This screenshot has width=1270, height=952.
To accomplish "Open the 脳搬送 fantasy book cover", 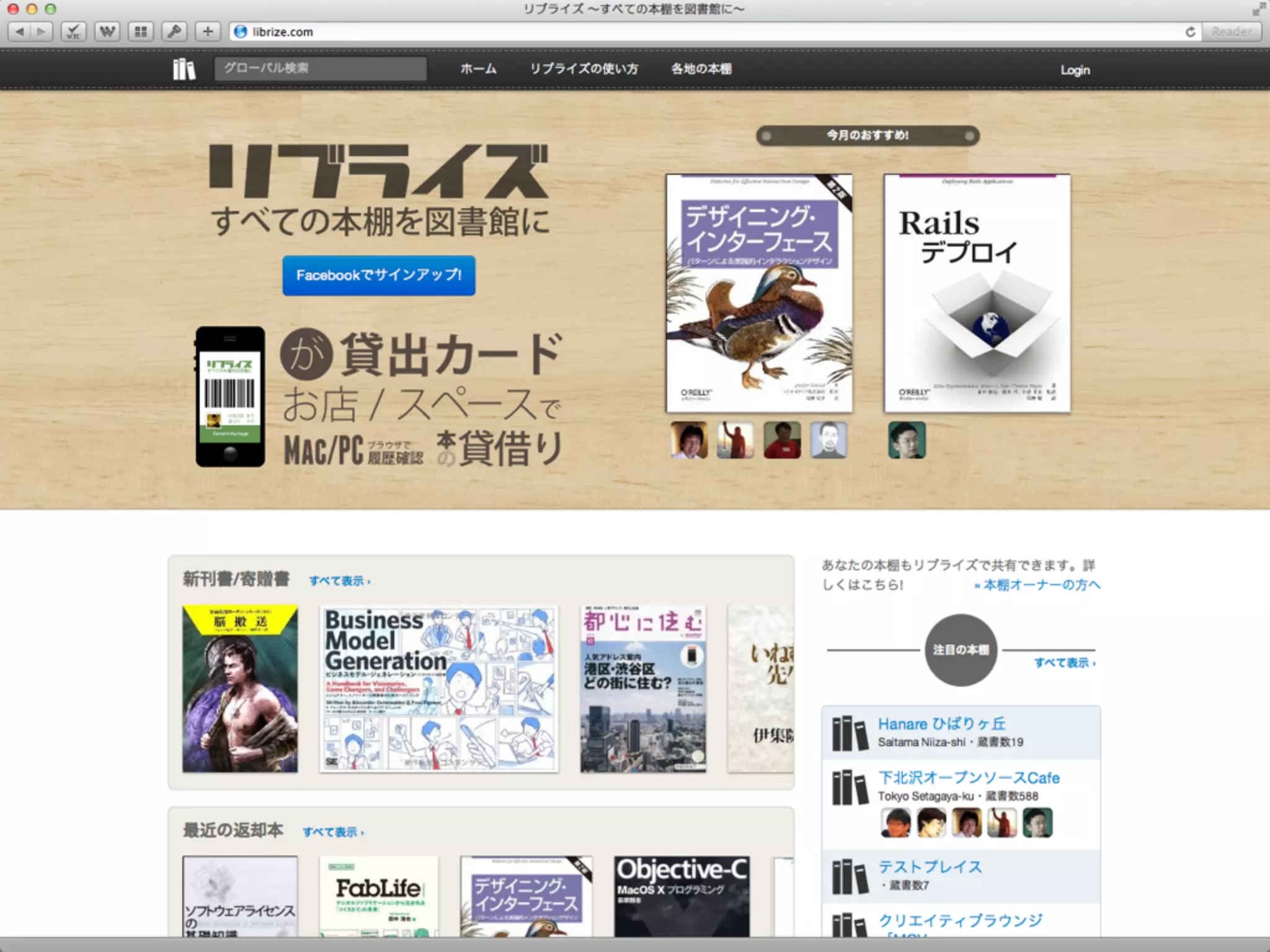I will pos(240,689).
